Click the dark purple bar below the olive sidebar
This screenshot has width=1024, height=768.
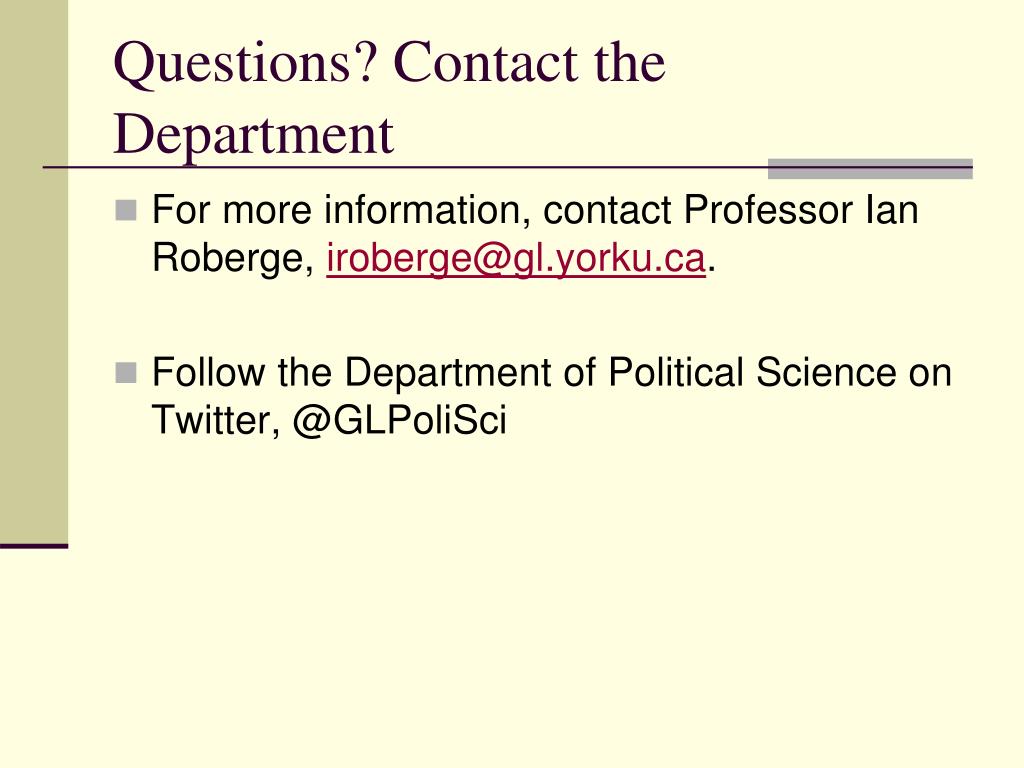click(34, 546)
